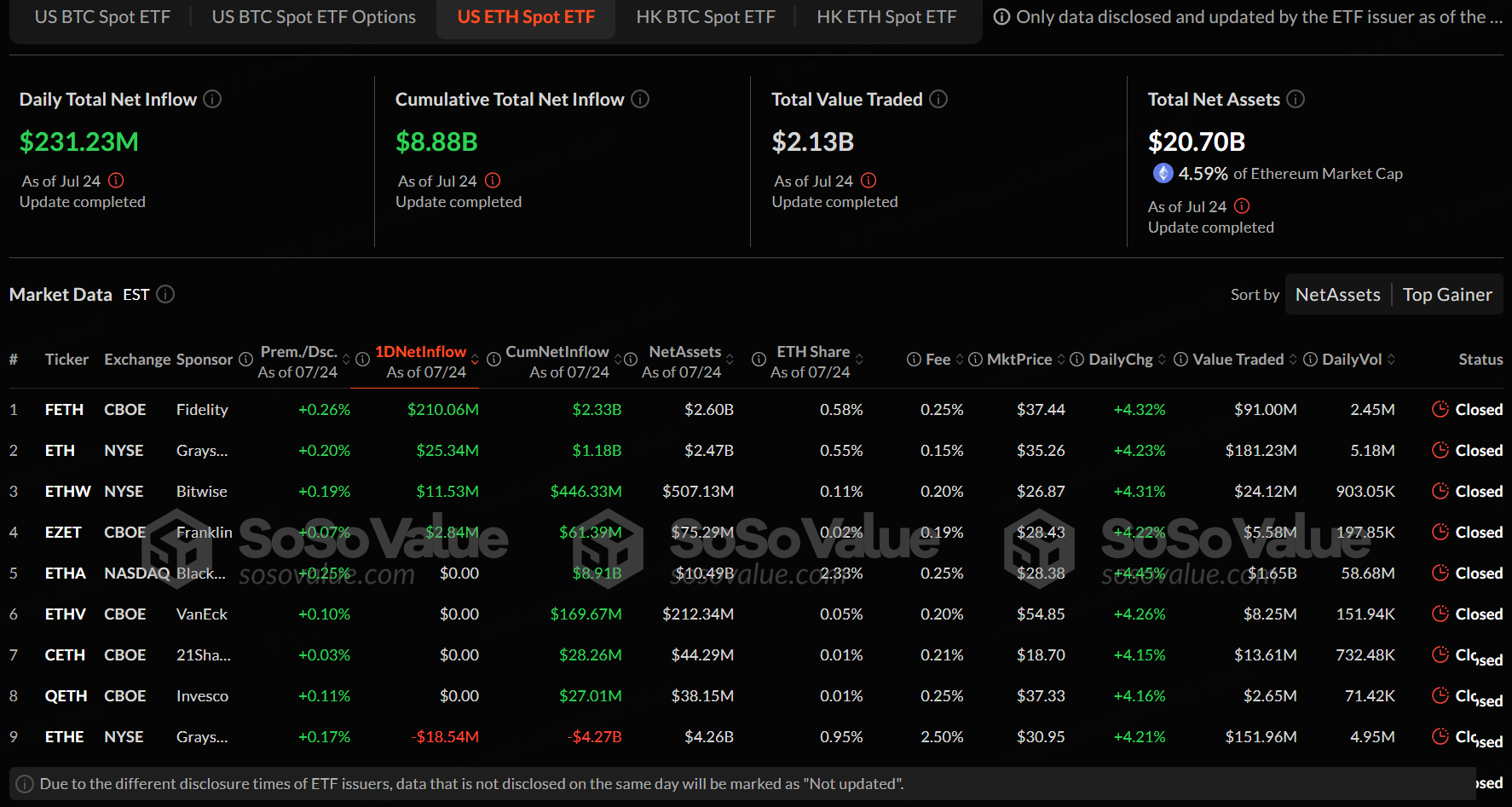Screen dimensions: 1512x807
Task: Click info icon in bottom disclosure note
Action: (x=26, y=784)
